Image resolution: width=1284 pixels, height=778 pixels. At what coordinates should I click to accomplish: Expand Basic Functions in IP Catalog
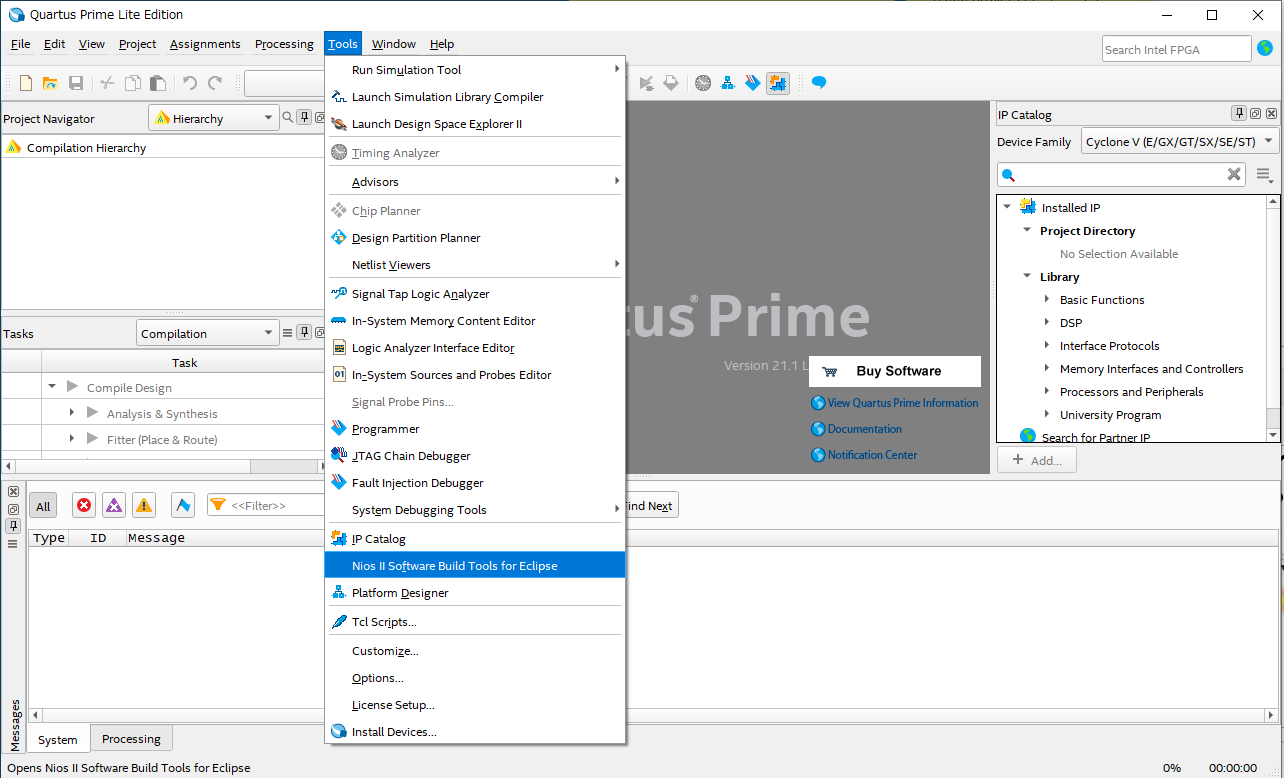[1047, 299]
